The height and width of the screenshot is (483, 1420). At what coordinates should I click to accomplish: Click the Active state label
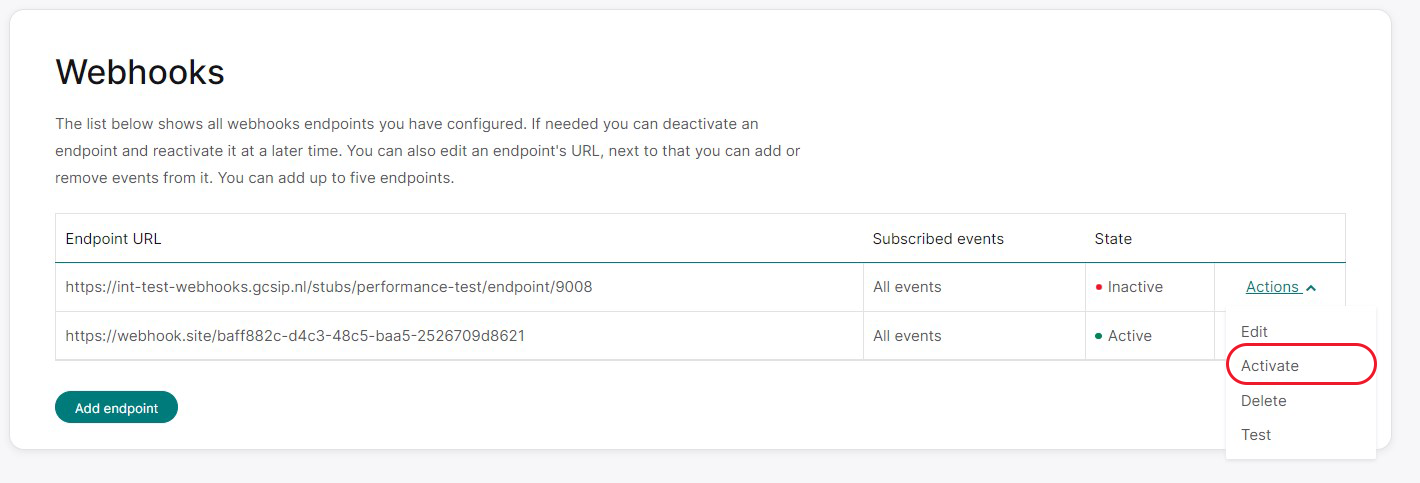click(x=1130, y=336)
